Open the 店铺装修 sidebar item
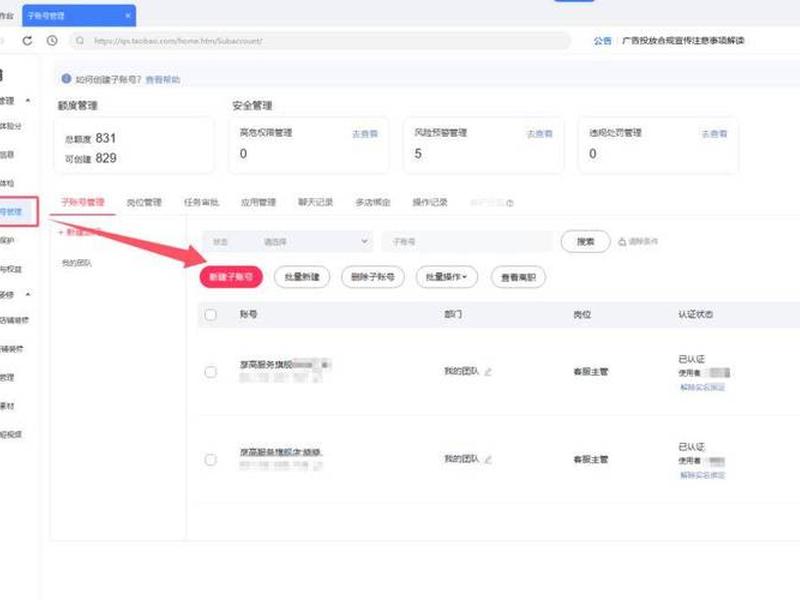Image resolution: width=800 pixels, height=600 pixels. click(x=14, y=320)
